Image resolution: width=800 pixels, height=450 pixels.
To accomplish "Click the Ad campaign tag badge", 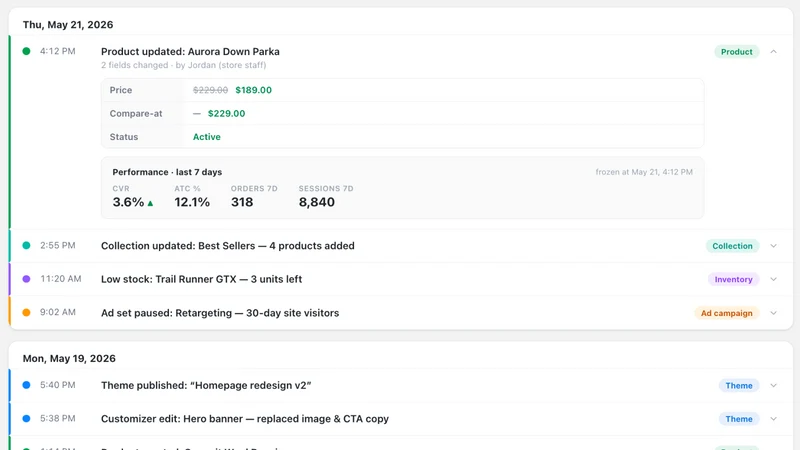I will coord(727,313).
